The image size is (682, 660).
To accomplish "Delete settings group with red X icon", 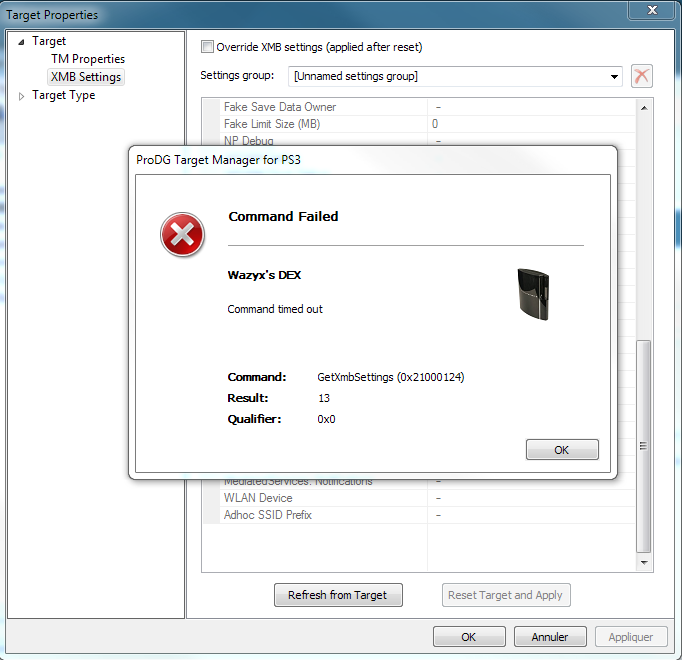I will (642, 76).
